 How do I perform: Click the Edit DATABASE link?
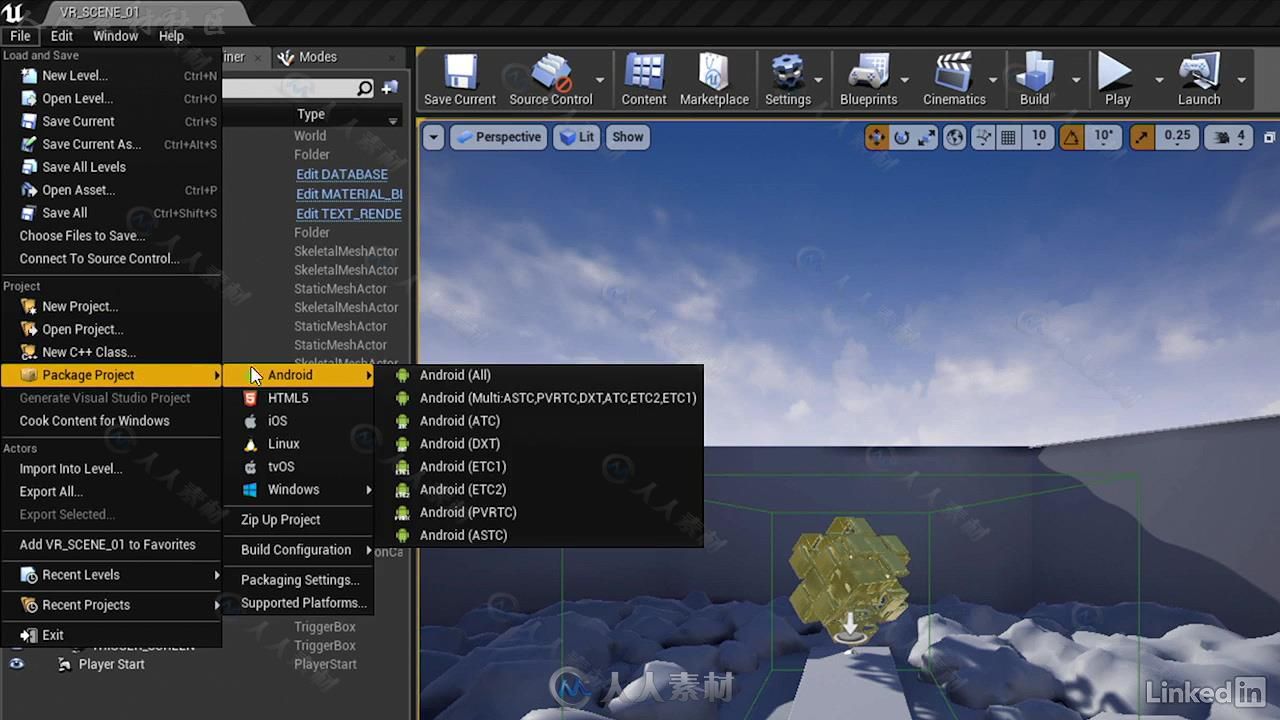click(342, 174)
